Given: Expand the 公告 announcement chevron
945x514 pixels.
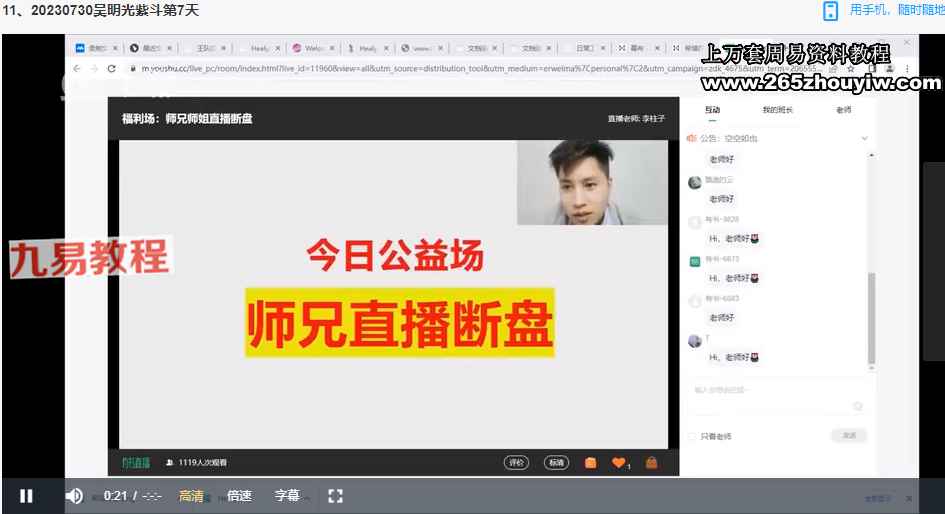Looking at the screenshot, I should (864, 138).
